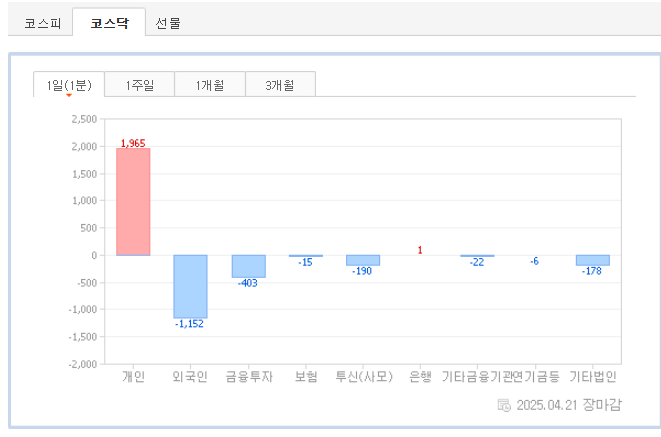Click the blue 외국인 bar of -1,152

[x=190, y=287]
